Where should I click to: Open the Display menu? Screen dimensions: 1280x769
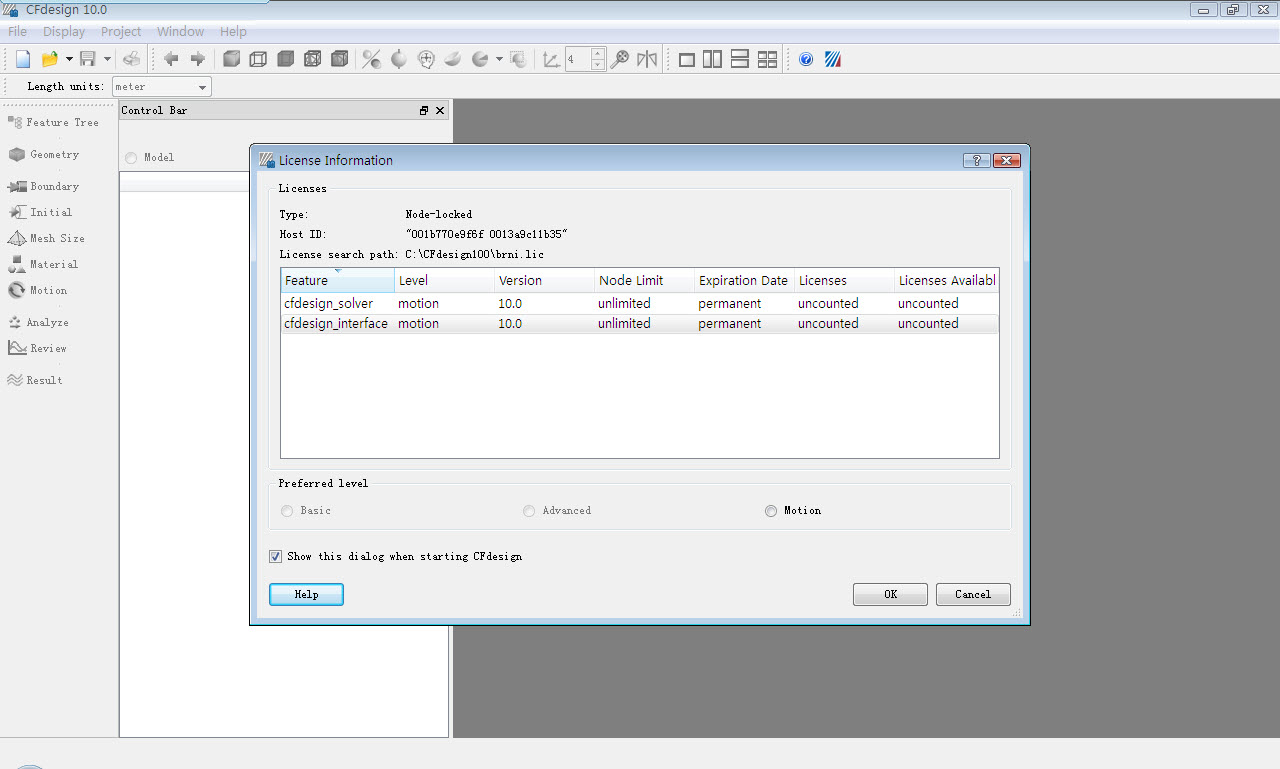pos(64,32)
